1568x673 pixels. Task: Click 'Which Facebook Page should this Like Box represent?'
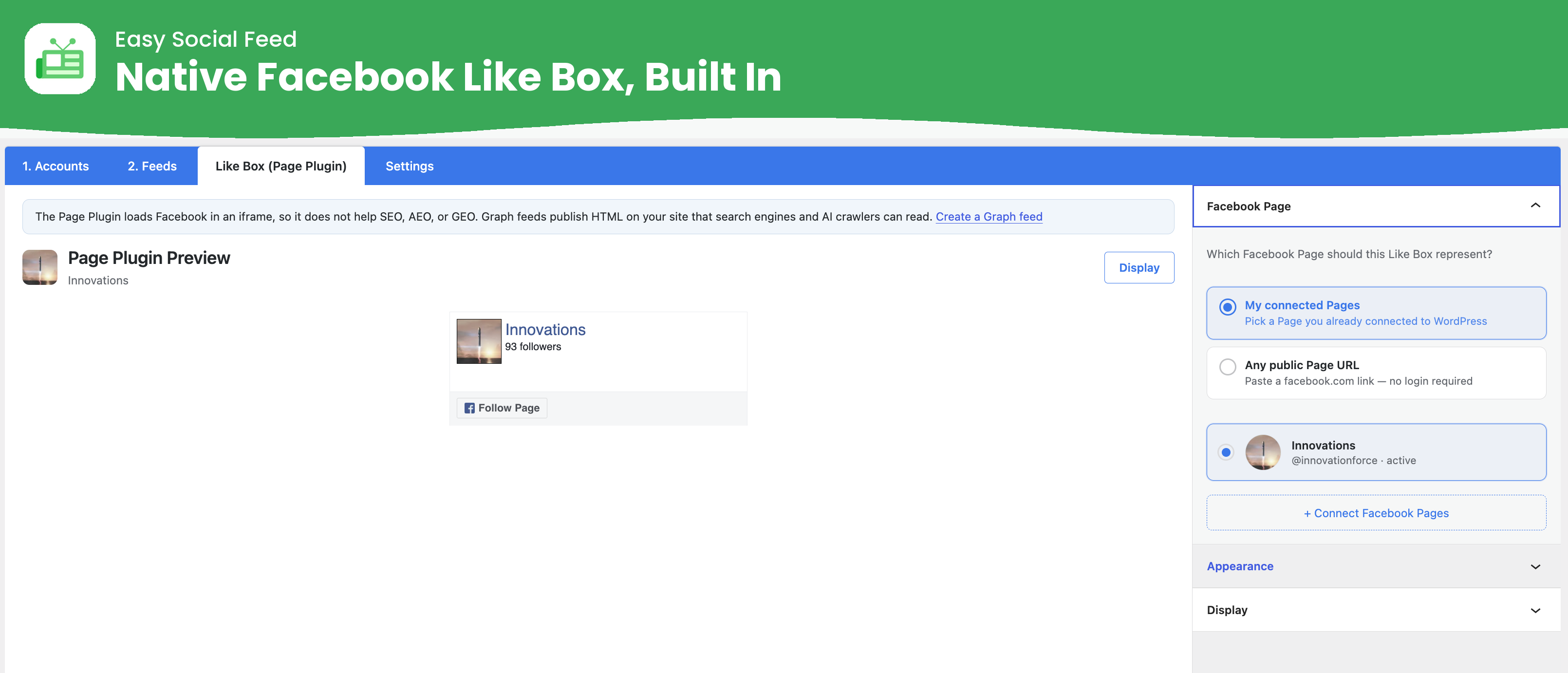1349,254
